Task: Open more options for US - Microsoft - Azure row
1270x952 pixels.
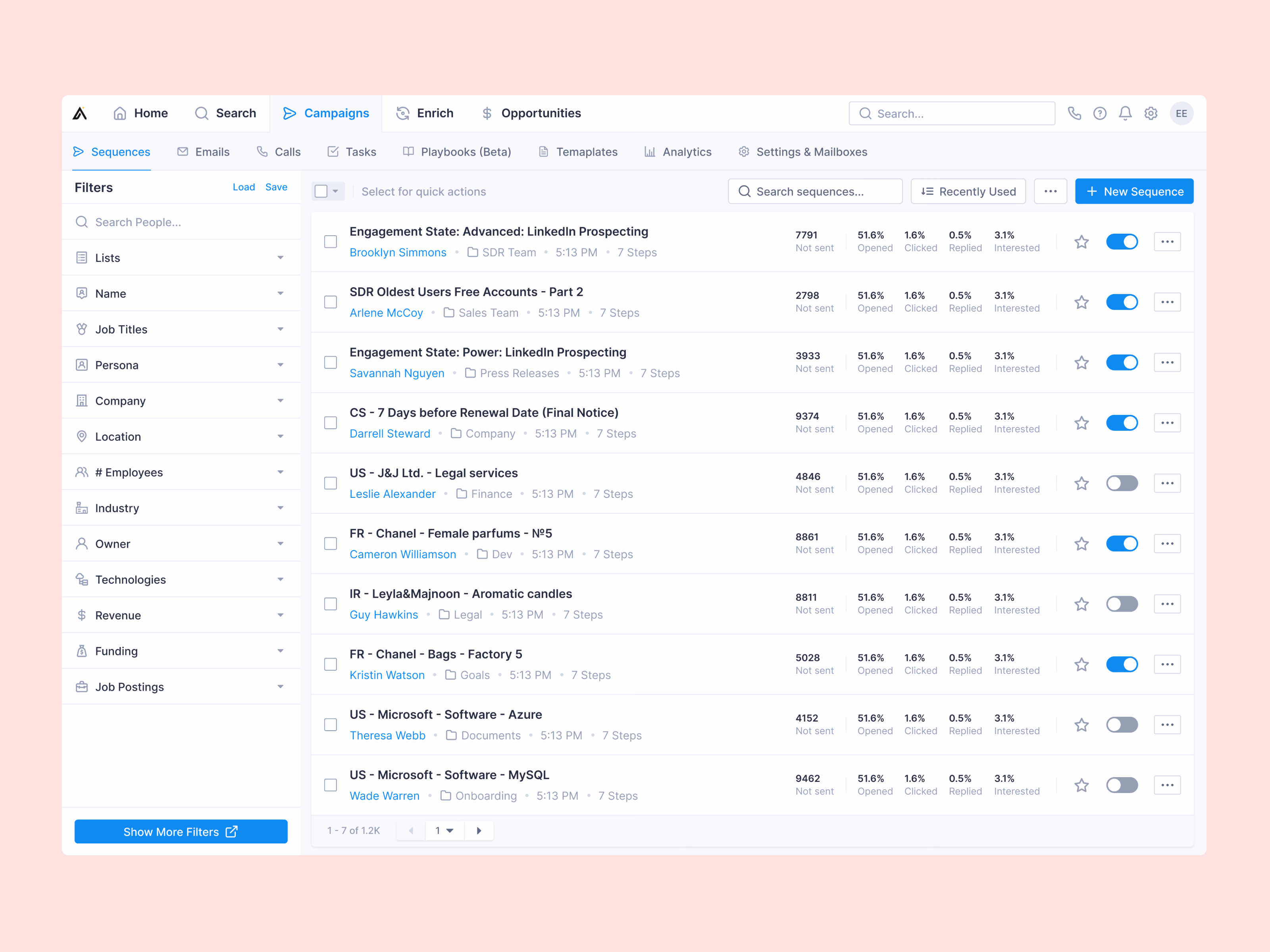Action: [1167, 725]
